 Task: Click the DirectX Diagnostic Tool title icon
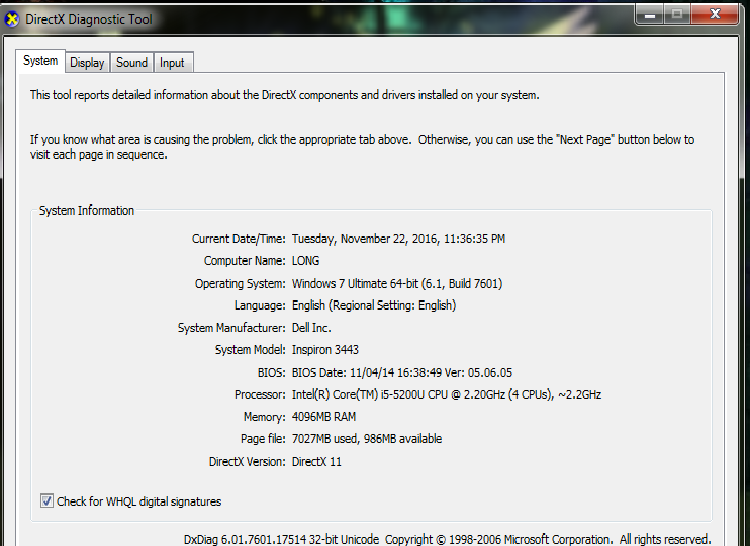click(11, 20)
